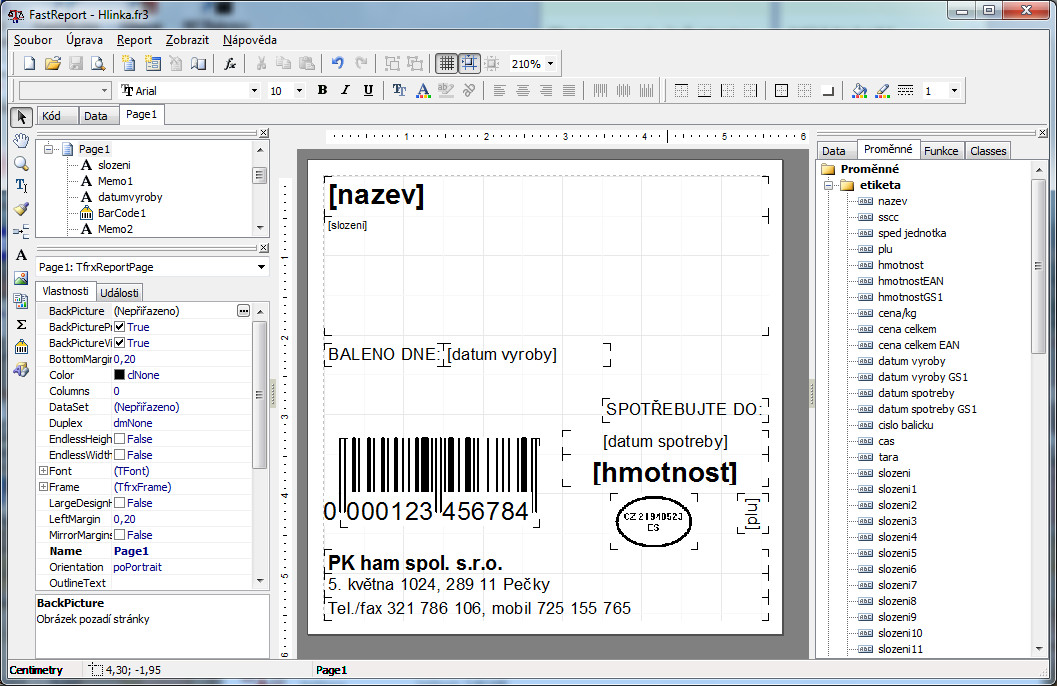Screen dimensions: 1057x686
Task: Collapse the Page1 tree node
Action: [49, 149]
